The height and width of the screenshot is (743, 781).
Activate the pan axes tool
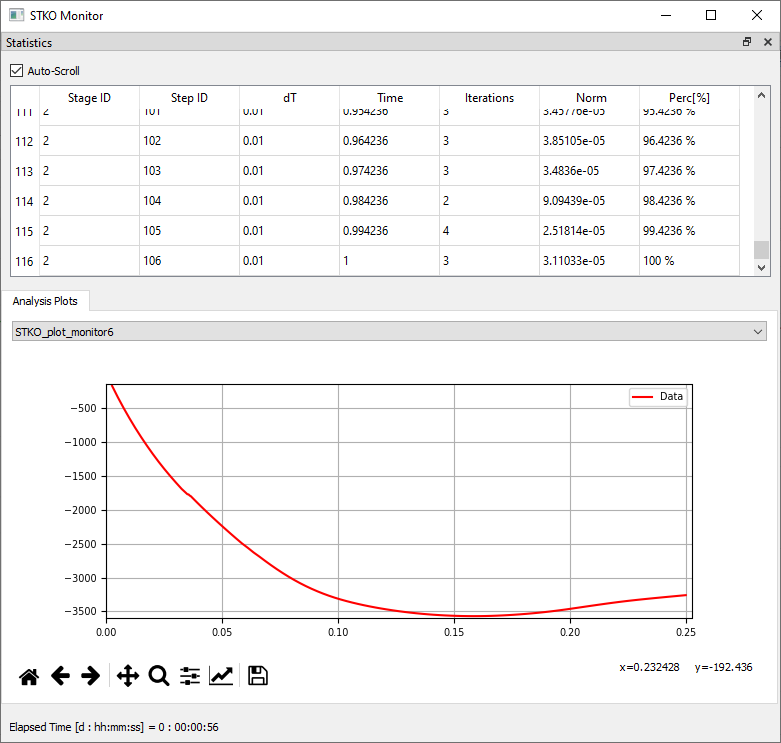pyautogui.click(x=128, y=676)
